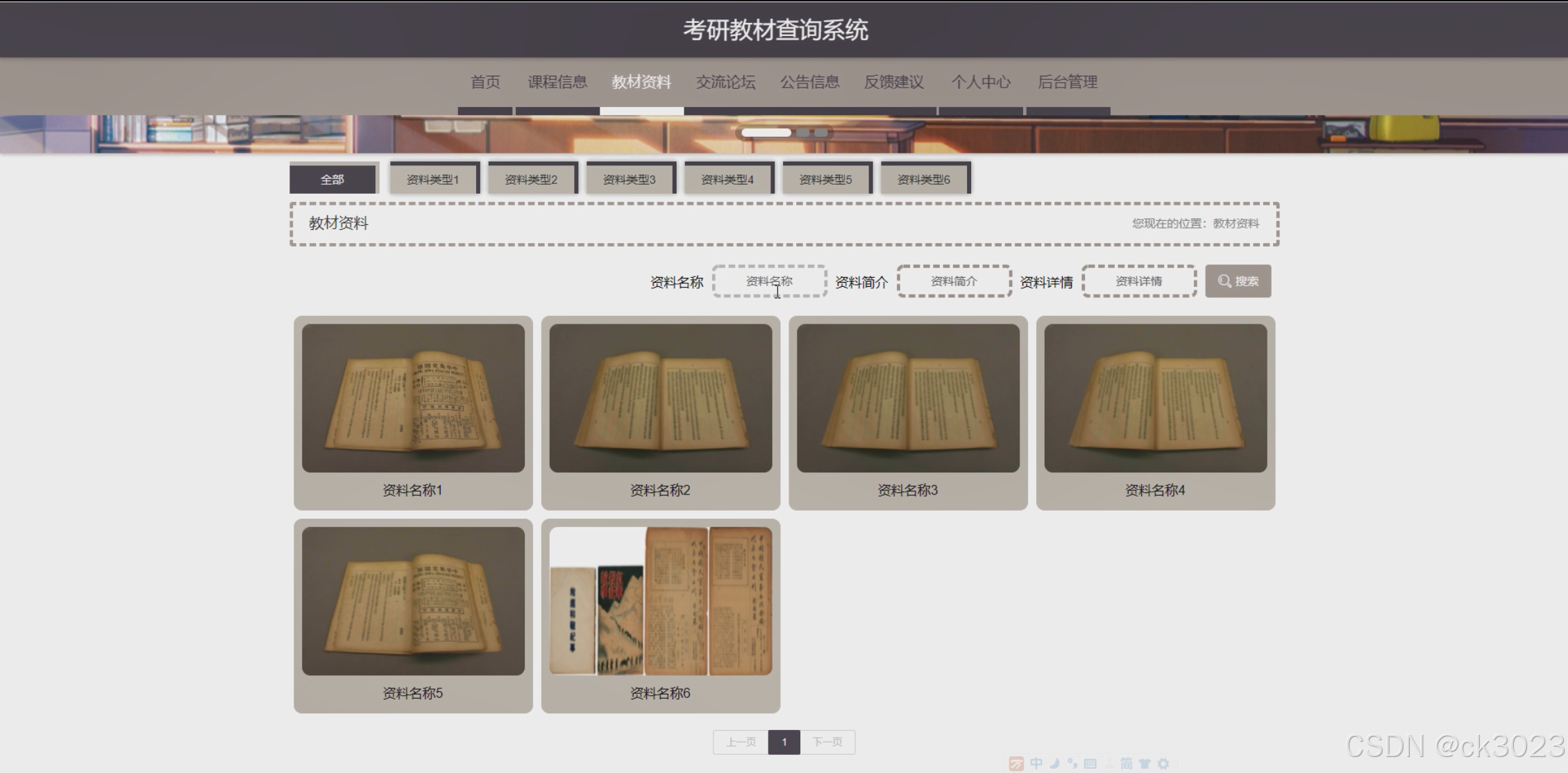Viewport: 1568px width, 773px height.
Task: Filter by 资料类型3
Action: click(629, 179)
